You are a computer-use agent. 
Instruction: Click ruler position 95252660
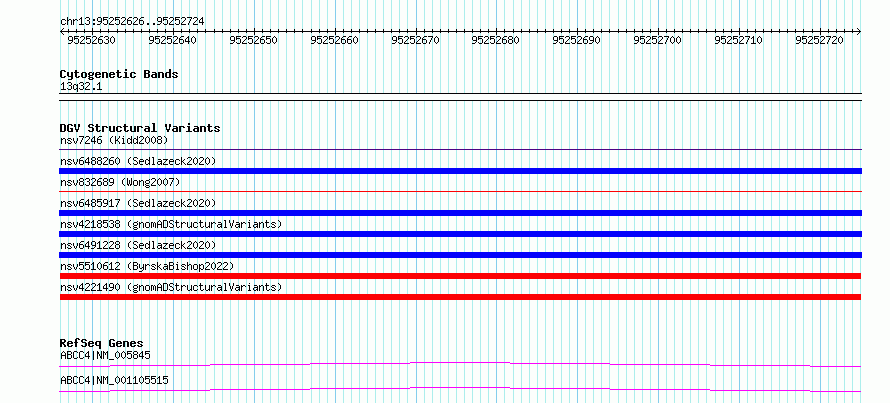pos(335,40)
